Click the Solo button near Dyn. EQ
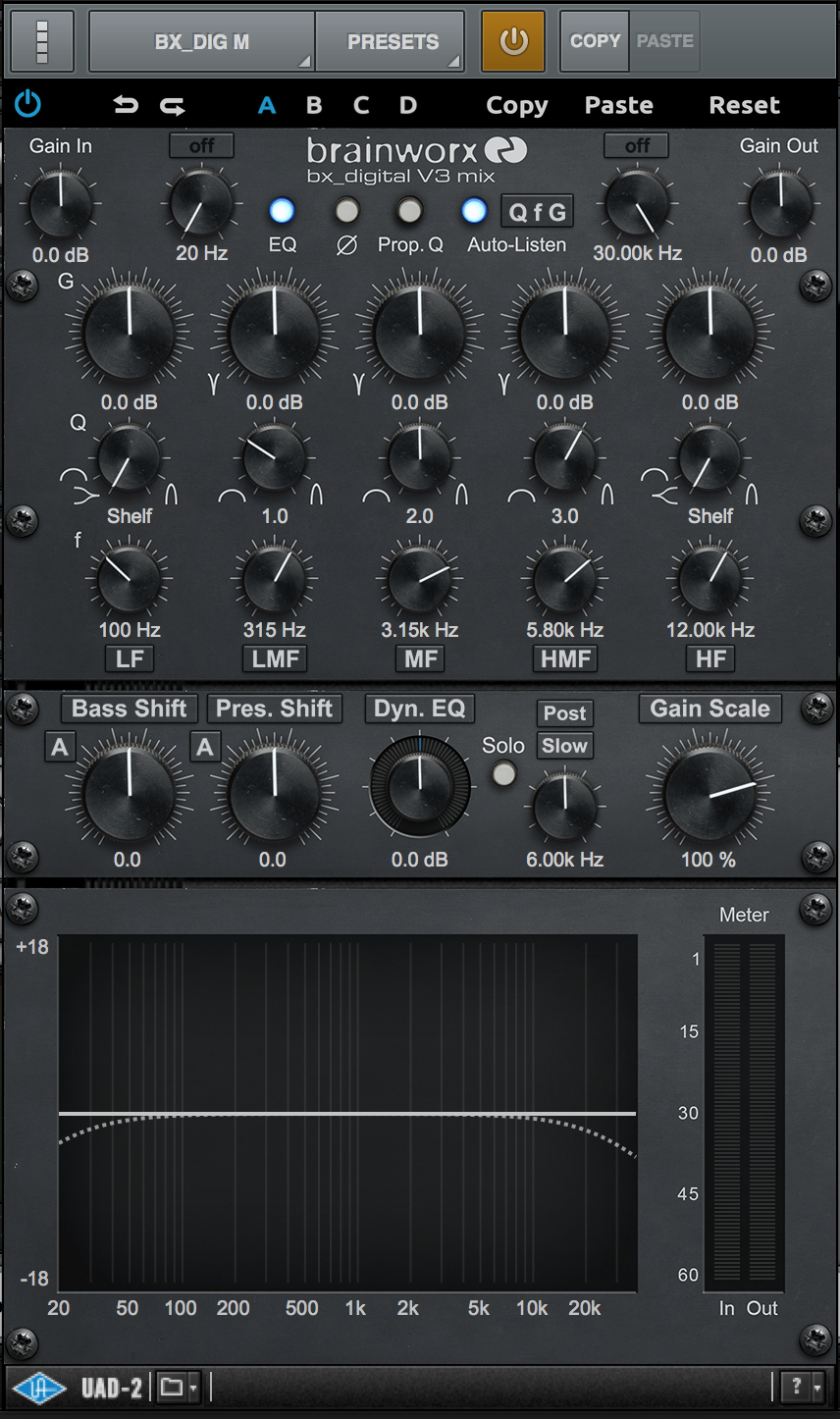This screenshot has width=840, height=1419. [x=503, y=774]
